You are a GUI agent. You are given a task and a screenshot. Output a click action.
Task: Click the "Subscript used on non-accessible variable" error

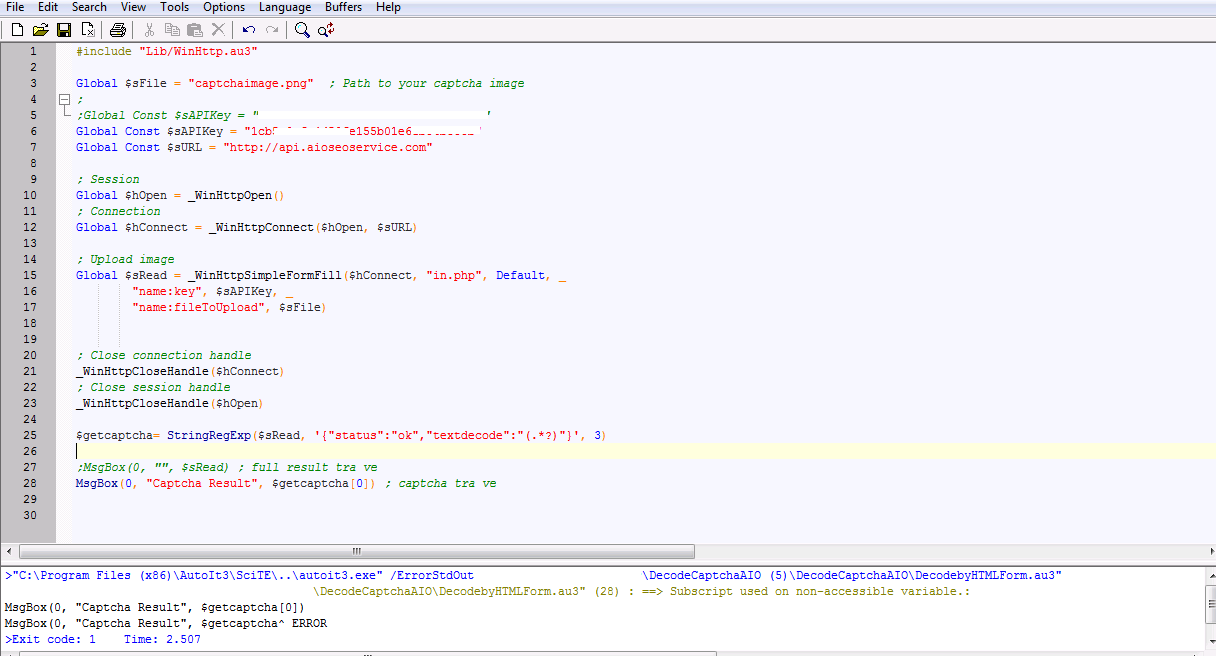pos(820,591)
